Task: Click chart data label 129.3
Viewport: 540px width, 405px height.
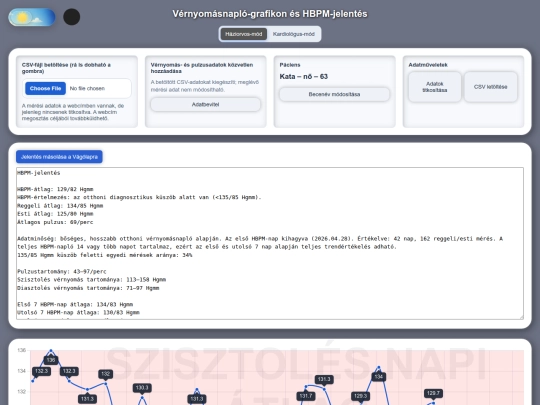Action: pos(361,396)
